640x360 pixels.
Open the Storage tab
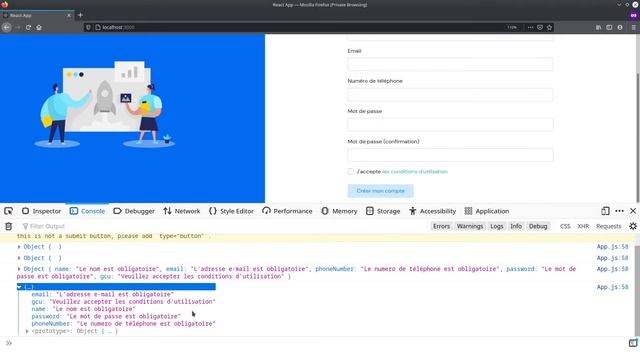tap(383, 211)
